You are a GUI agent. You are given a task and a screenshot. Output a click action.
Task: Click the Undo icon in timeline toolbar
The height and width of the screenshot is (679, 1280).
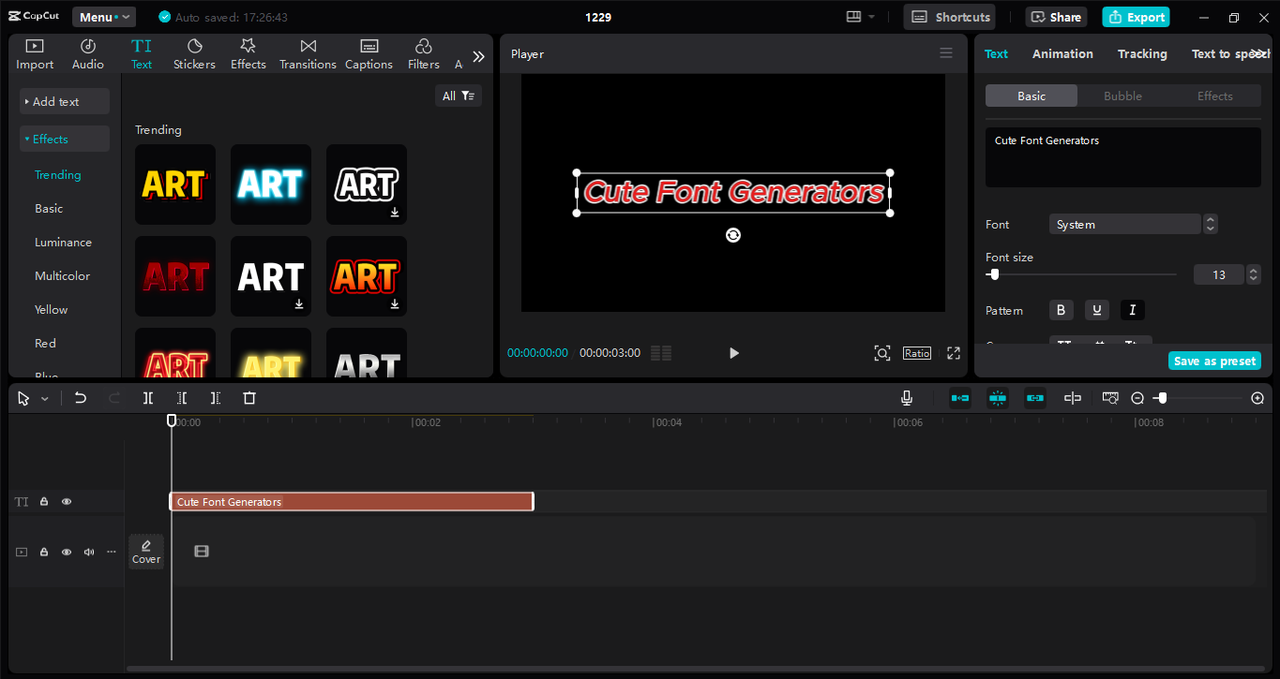coord(81,398)
